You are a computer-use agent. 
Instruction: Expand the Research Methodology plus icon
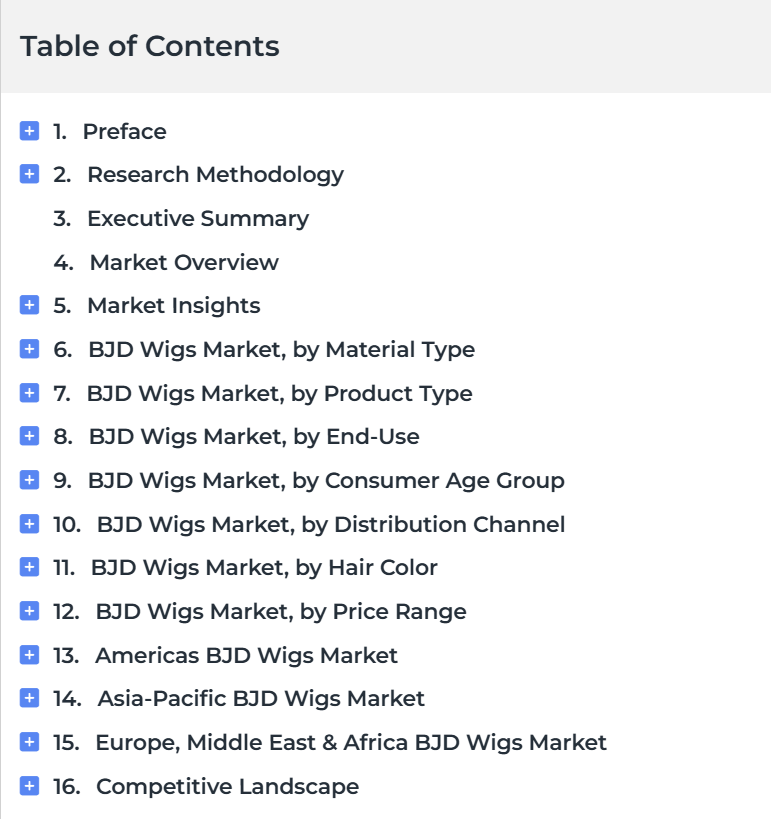tap(29, 174)
